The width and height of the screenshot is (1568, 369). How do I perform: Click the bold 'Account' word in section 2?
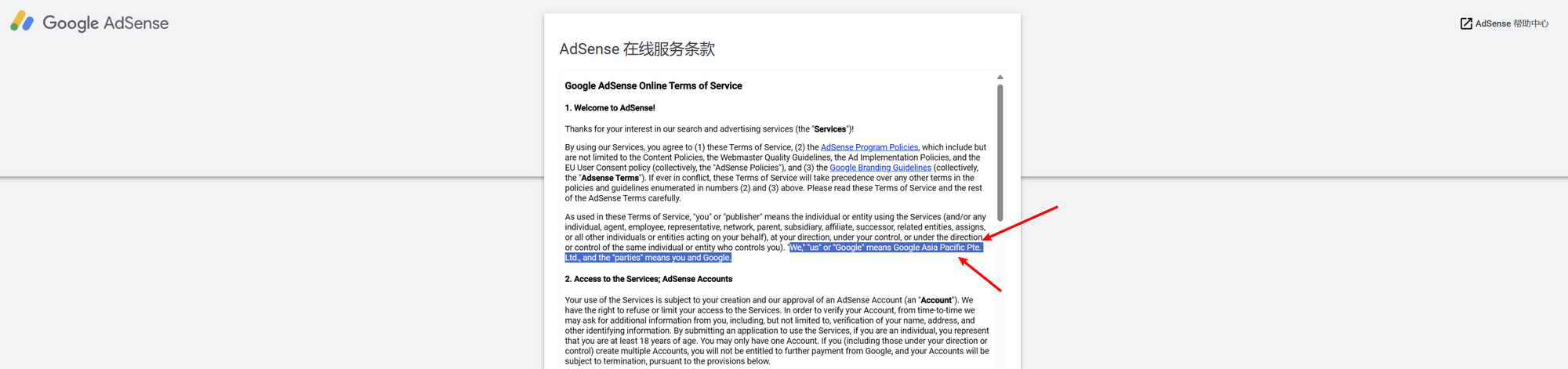pyautogui.click(x=936, y=300)
